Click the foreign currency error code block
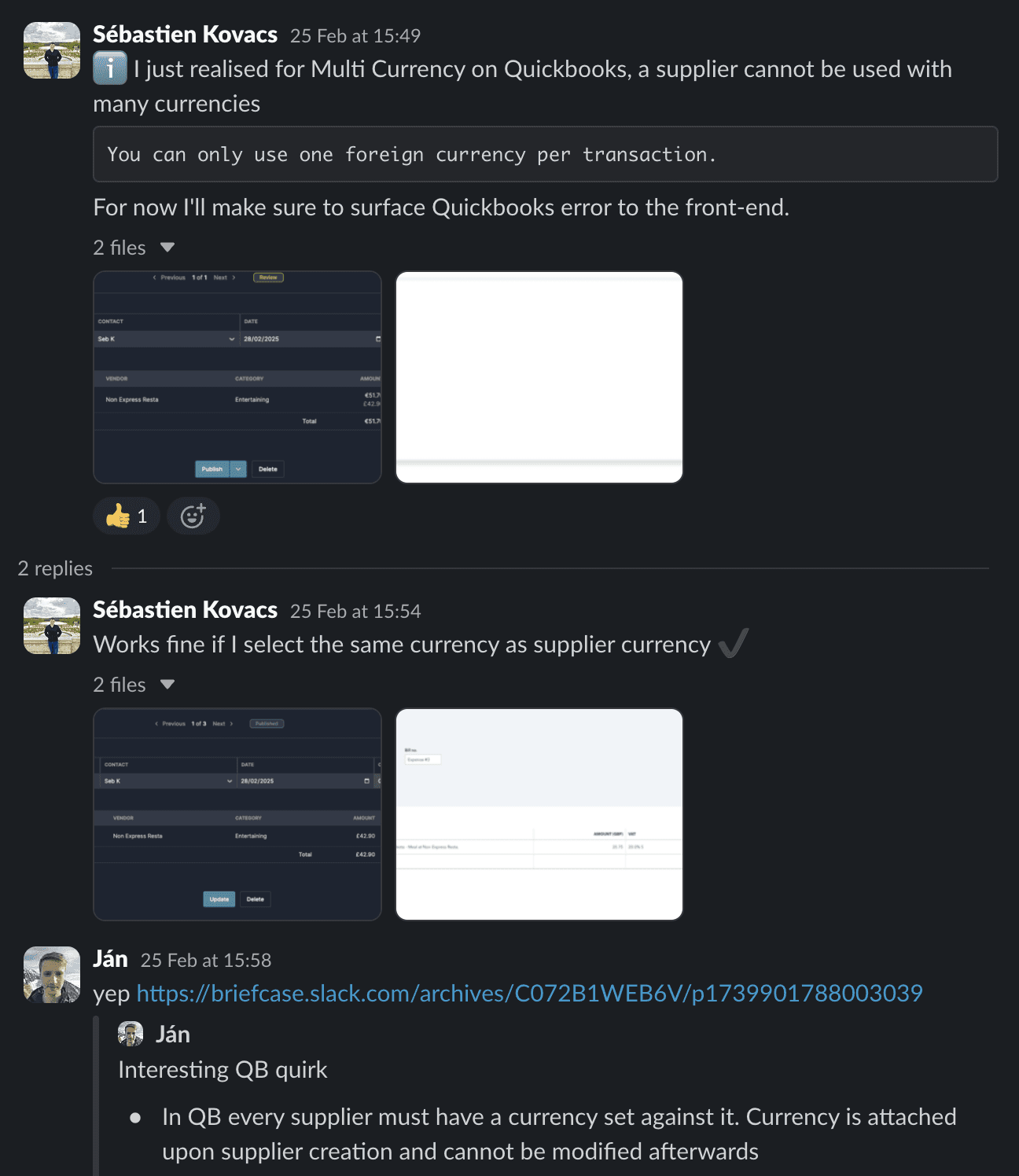Viewport: 1019px width, 1176px height. click(546, 154)
